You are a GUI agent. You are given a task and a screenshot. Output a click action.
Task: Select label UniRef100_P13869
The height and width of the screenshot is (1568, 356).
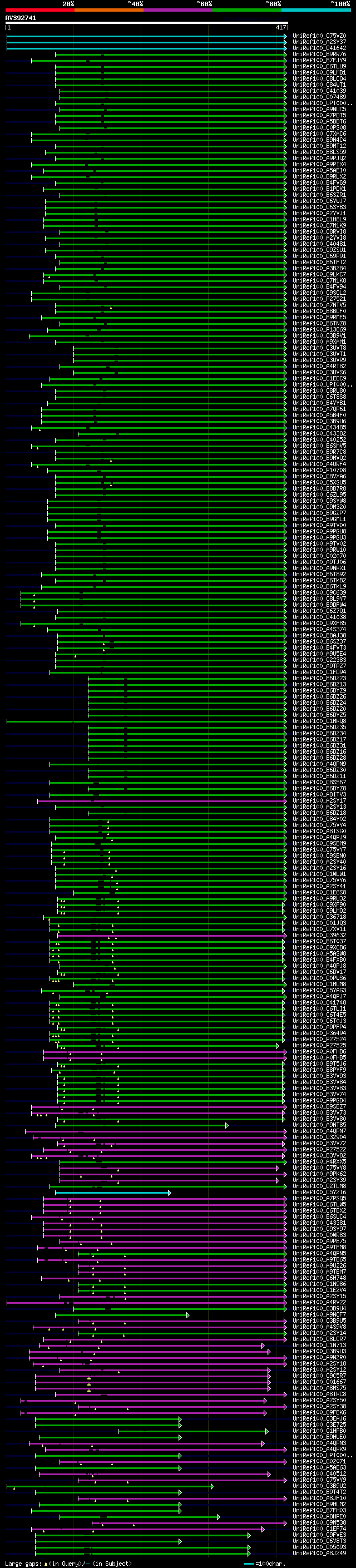(x=319, y=329)
